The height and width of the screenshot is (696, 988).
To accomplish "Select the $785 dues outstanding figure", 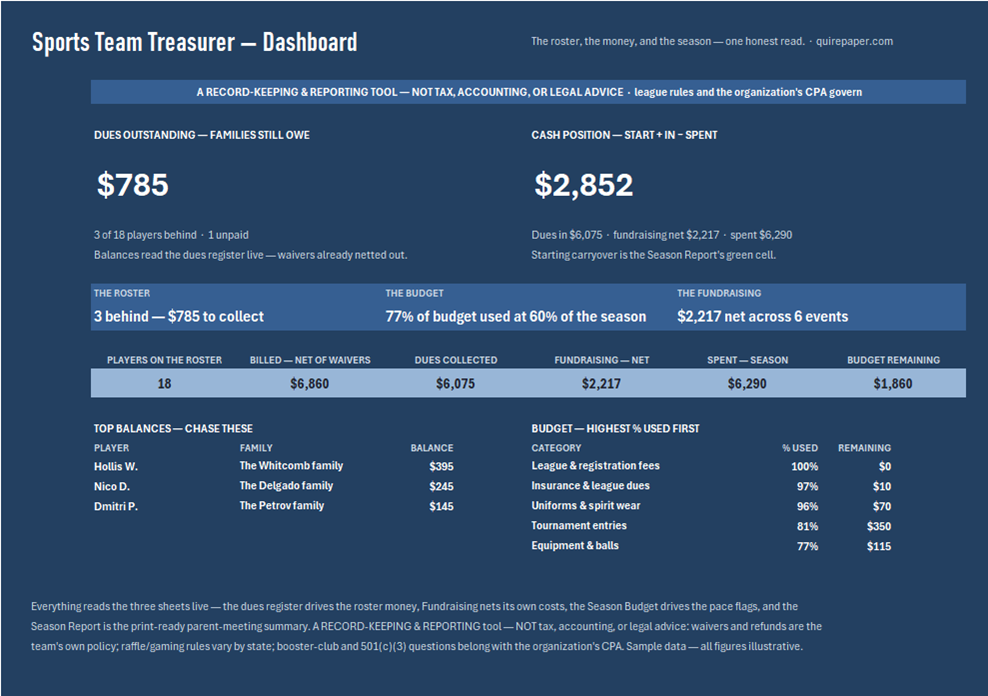I will pos(132,185).
